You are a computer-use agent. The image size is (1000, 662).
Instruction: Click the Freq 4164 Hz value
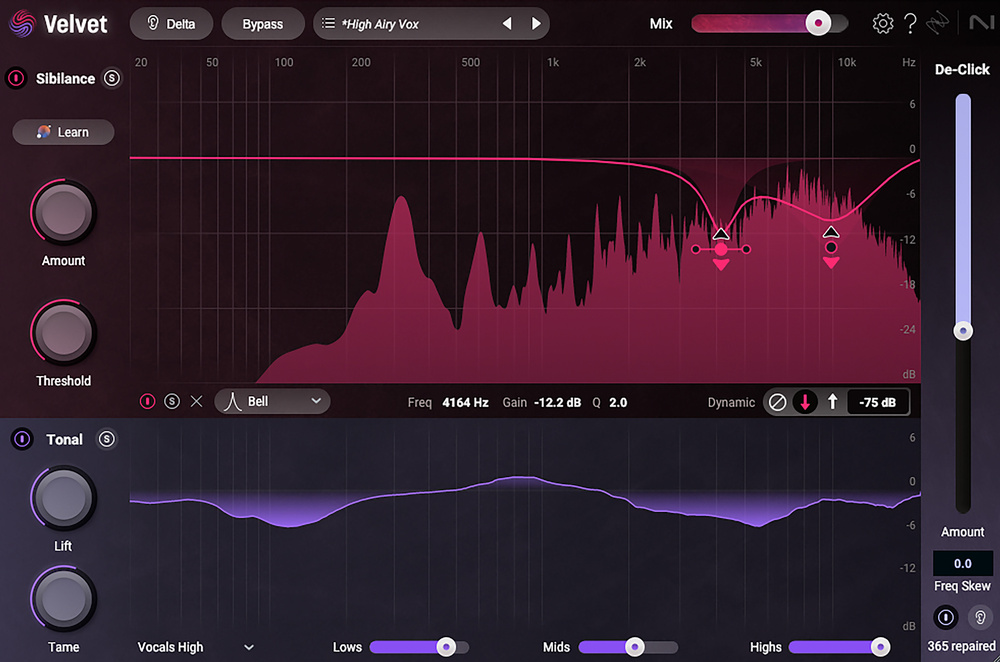[466, 402]
